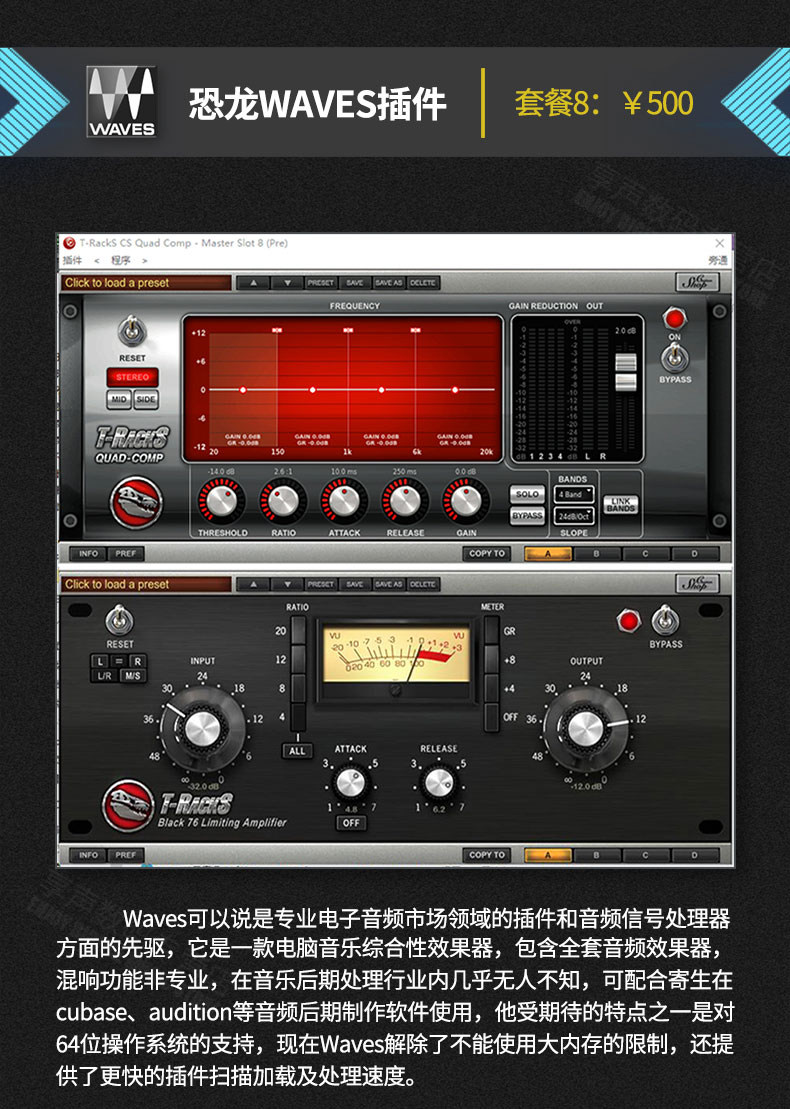Viewport: 790px width, 1109px height.
Task: Open Quad-Comp INFO panel
Action: [88, 554]
